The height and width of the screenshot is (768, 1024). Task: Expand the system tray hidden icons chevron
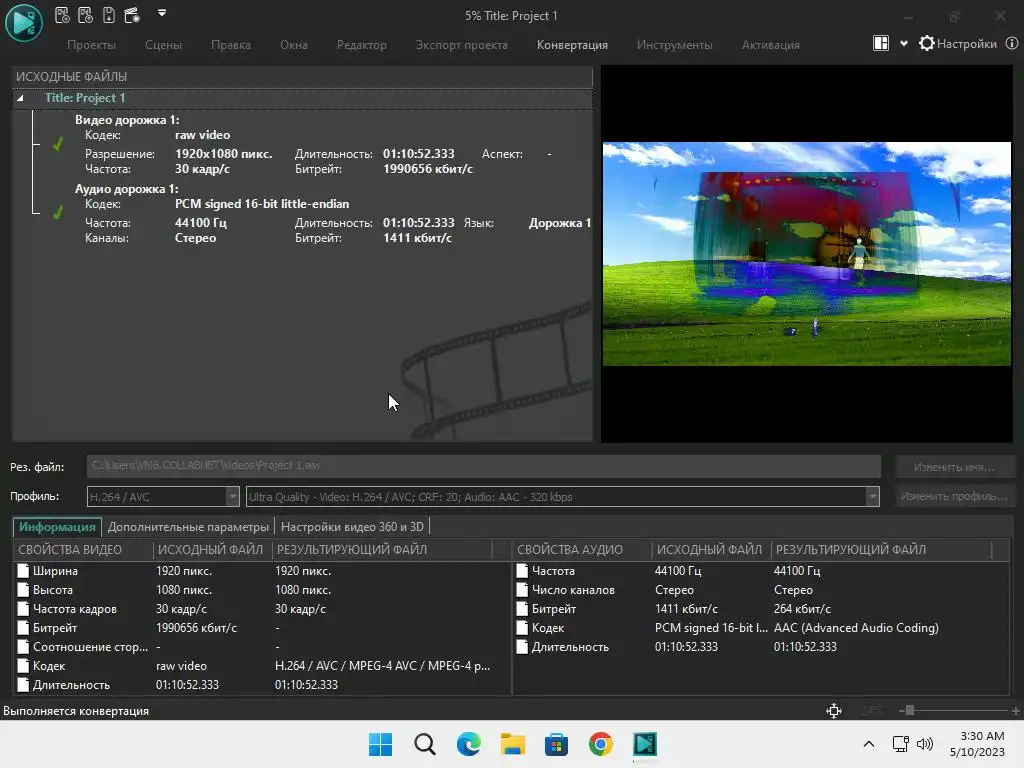(869, 744)
